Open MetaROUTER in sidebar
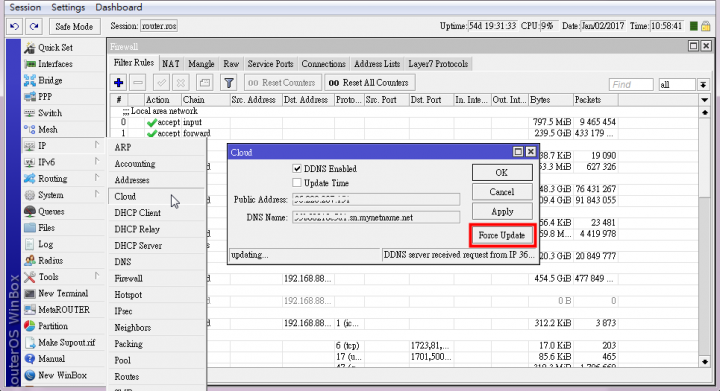 pyautogui.click(x=64, y=310)
